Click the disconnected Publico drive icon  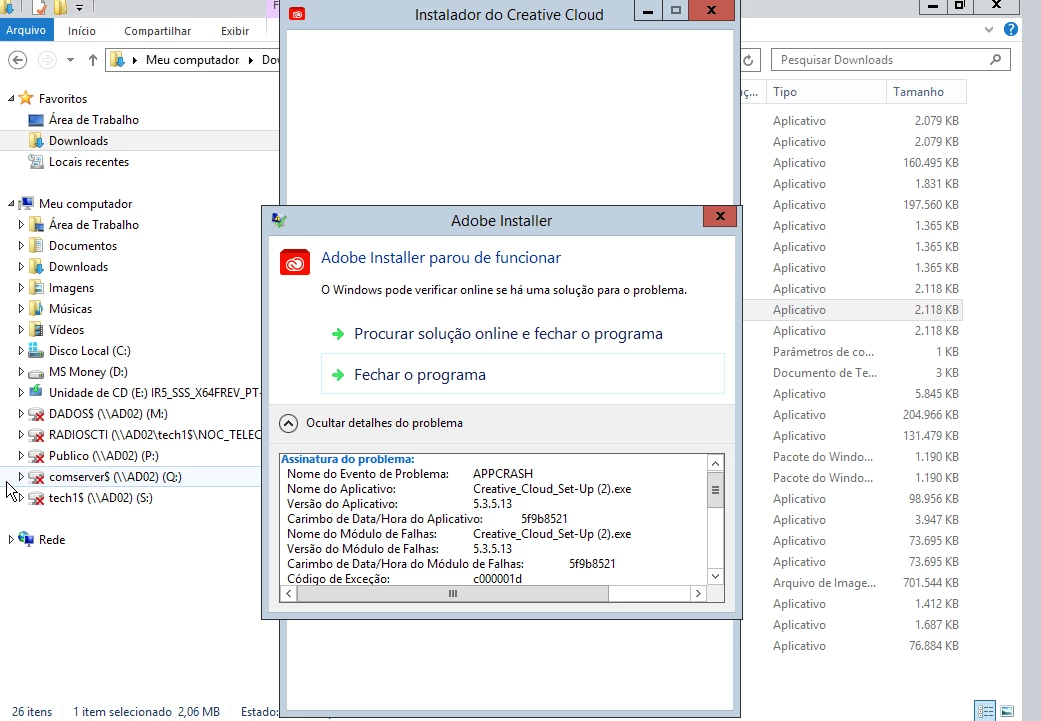click(36, 455)
